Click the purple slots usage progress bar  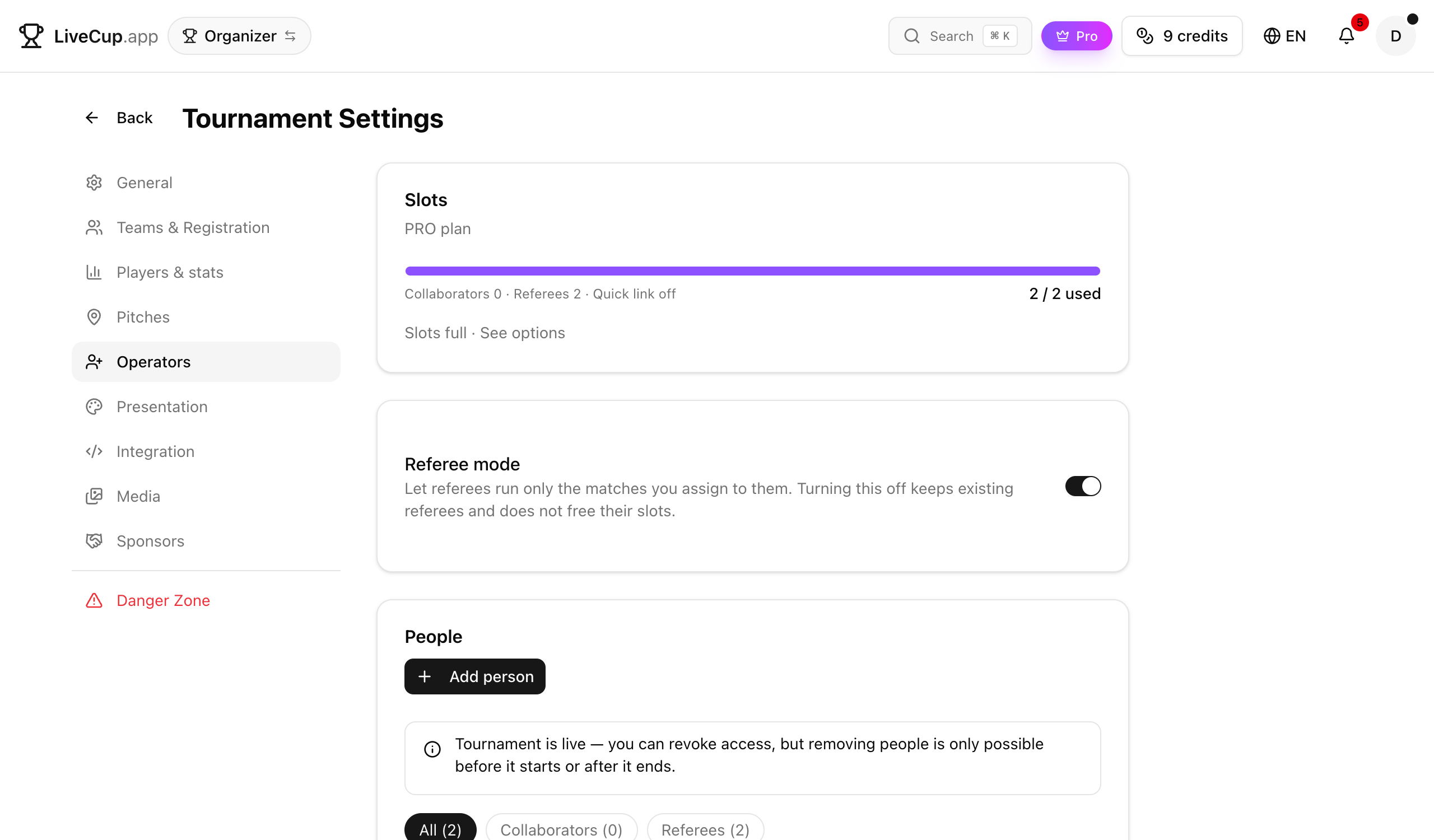pos(752,271)
